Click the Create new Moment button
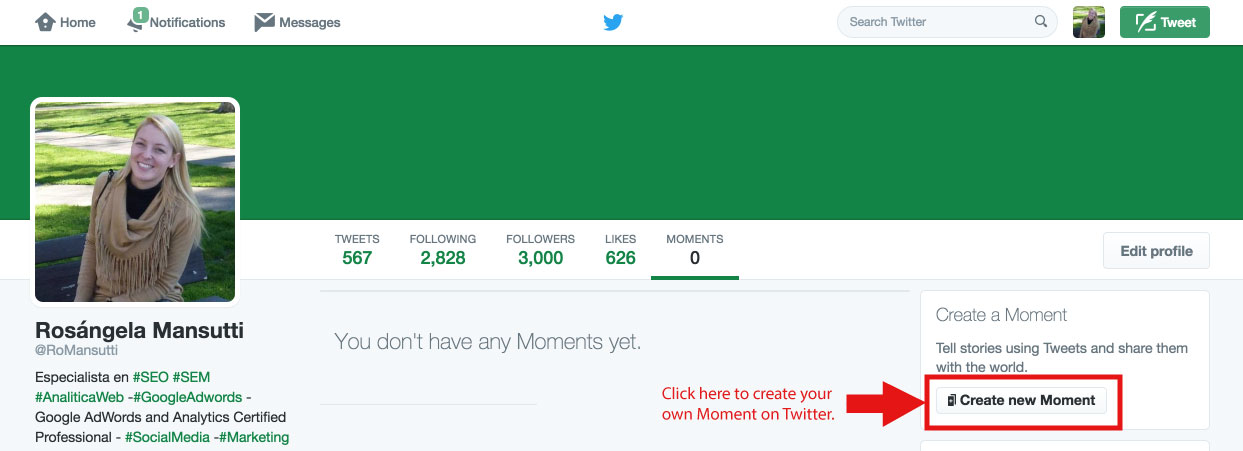 click(1021, 400)
